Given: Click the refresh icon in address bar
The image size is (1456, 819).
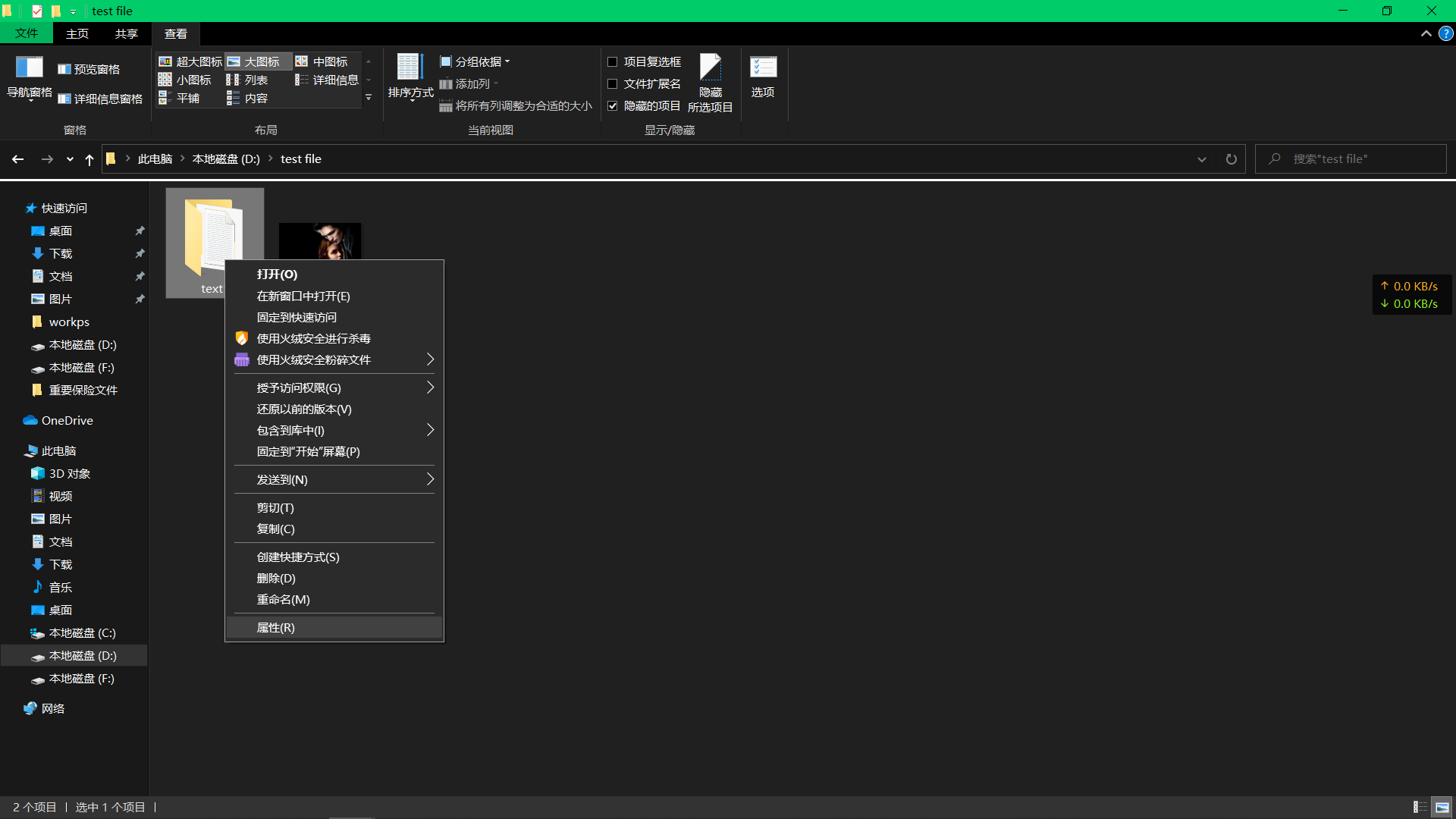Looking at the screenshot, I should 1231,159.
